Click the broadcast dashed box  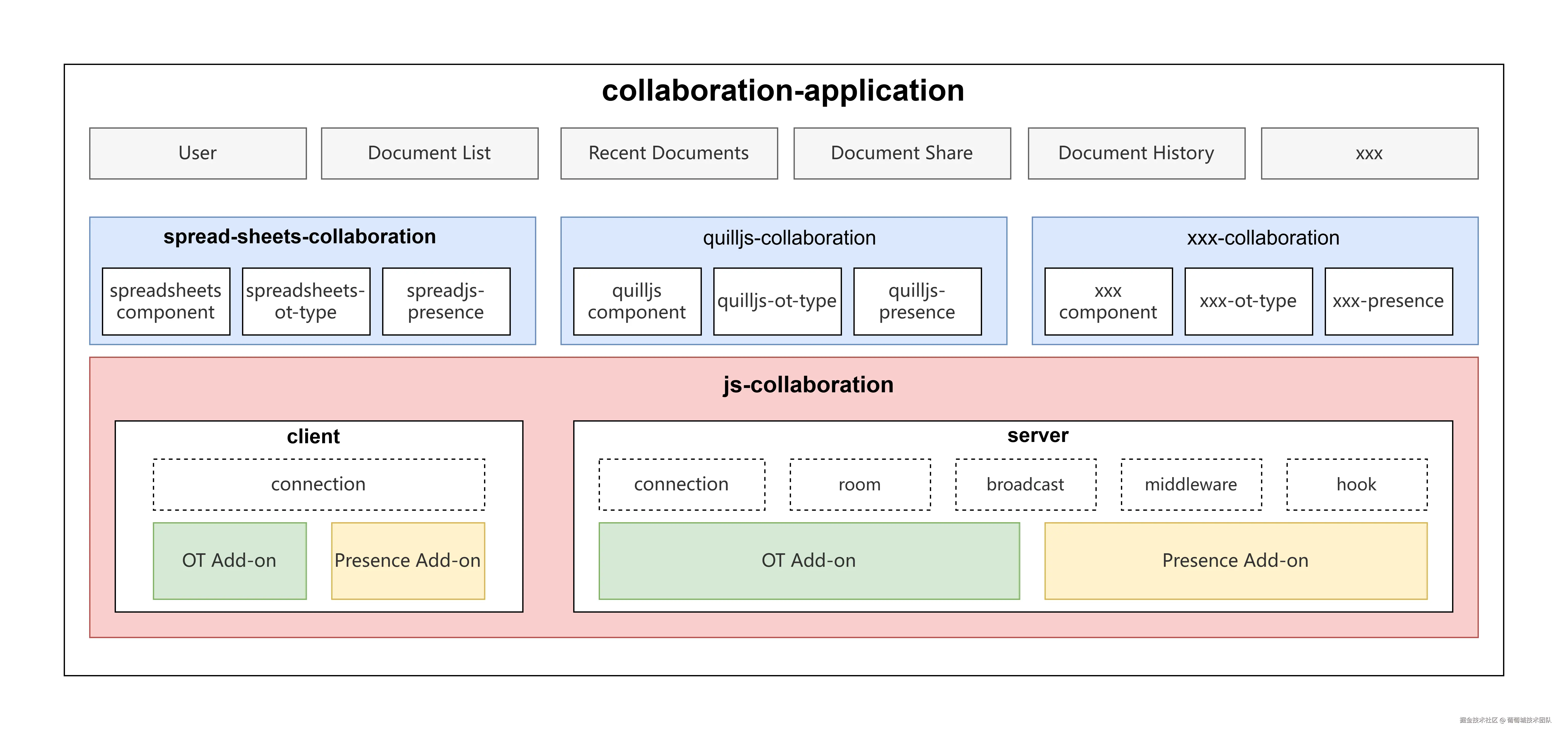(1026, 485)
